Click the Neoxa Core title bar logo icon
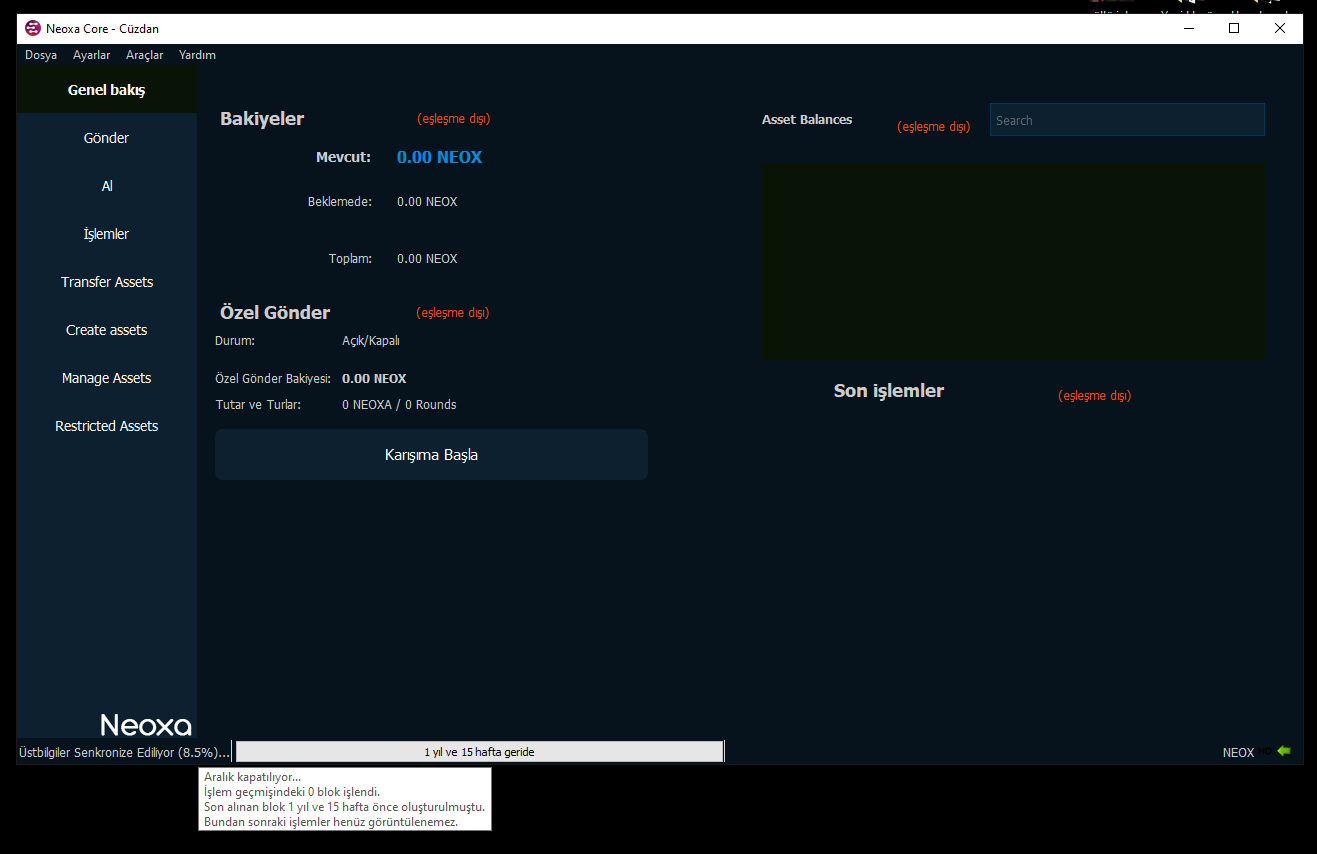The width and height of the screenshot is (1317, 854). tap(33, 29)
